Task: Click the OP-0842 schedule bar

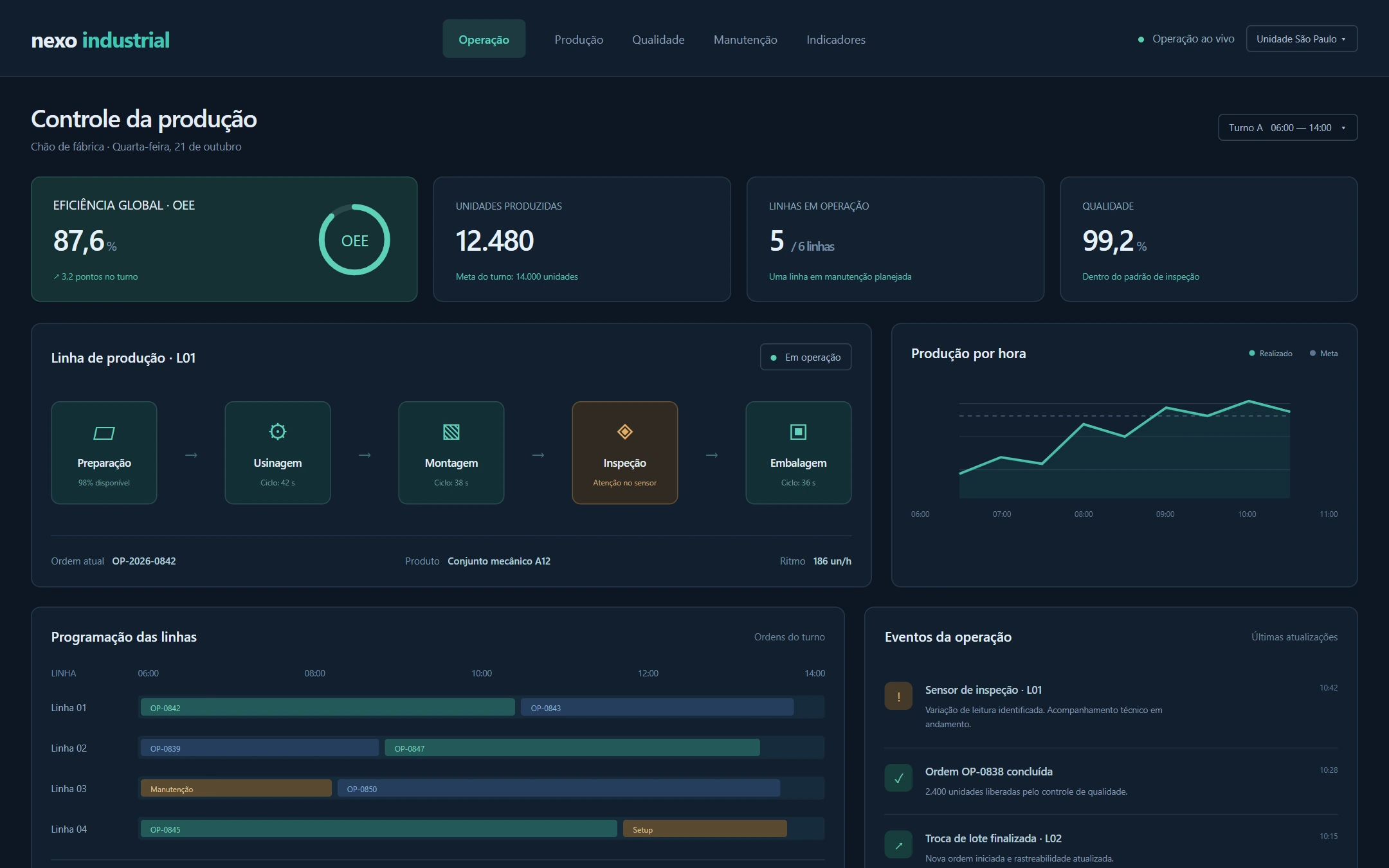Action: [328, 707]
